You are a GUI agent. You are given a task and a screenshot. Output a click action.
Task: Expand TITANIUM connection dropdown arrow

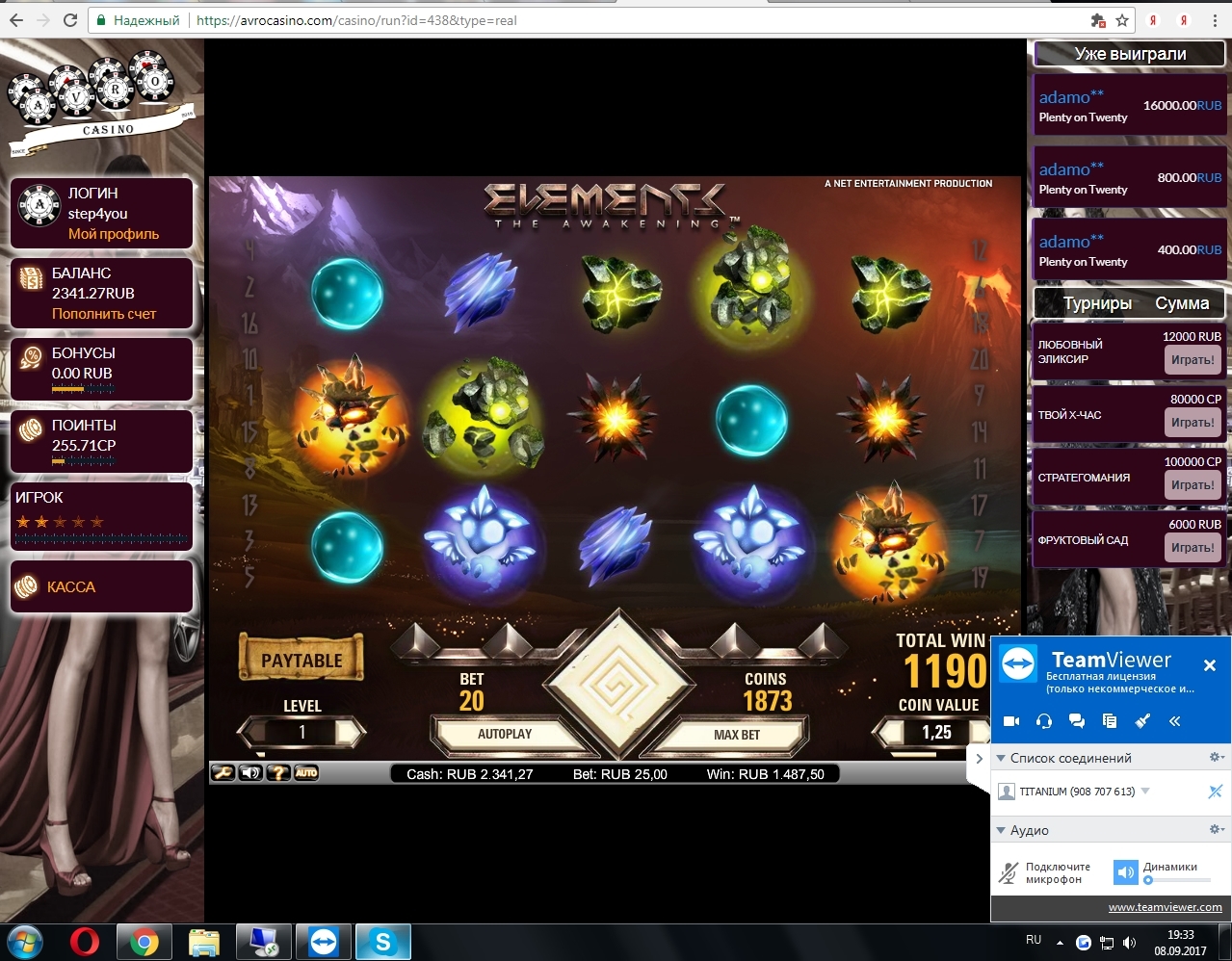pyautogui.click(x=1145, y=791)
